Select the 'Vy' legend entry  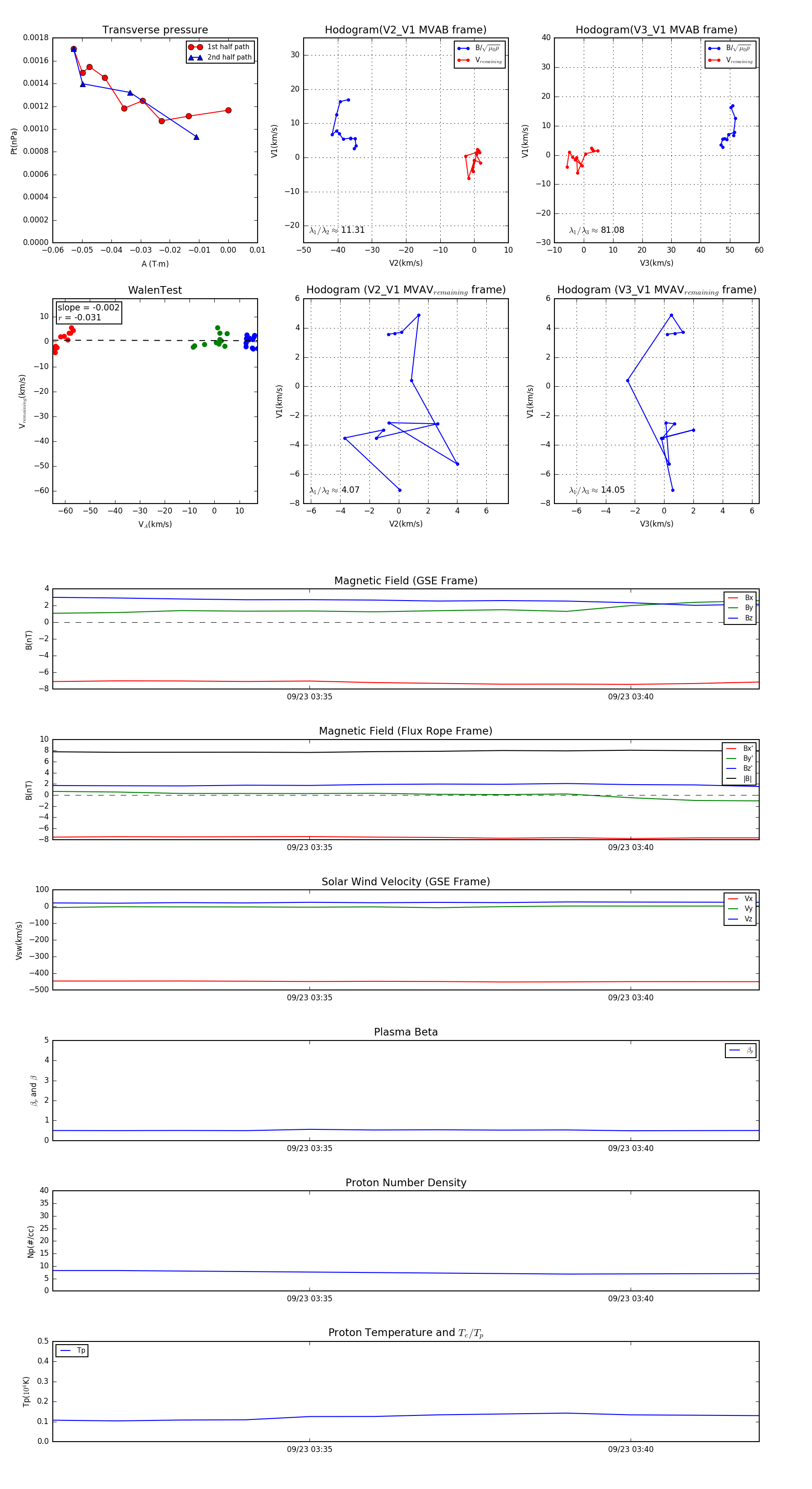pos(740,909)
